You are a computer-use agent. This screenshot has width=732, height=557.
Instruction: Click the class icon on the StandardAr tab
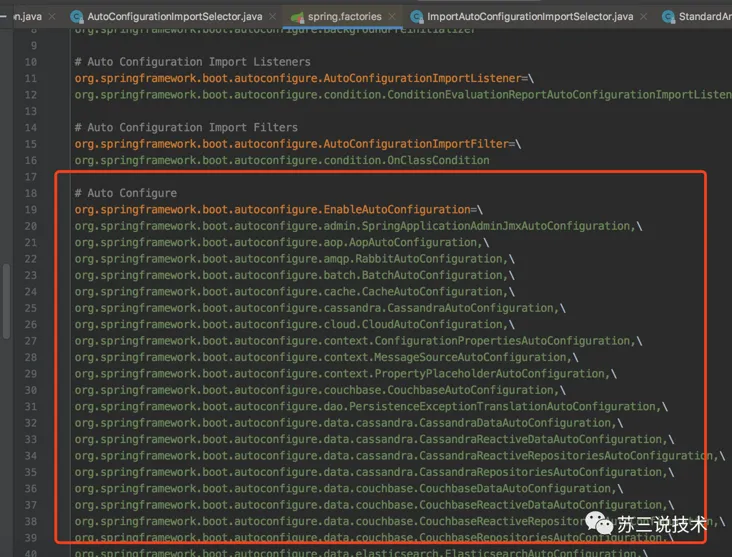tap(669, 17)
